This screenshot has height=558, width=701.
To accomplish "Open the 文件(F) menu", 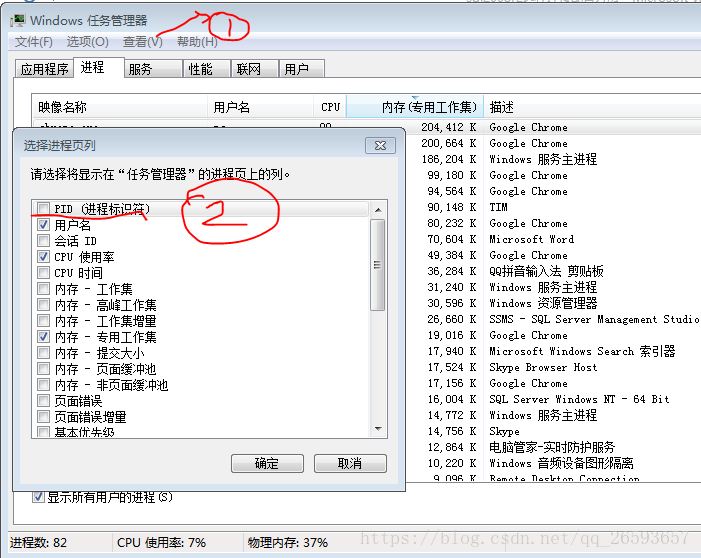I will click(34, 42).
